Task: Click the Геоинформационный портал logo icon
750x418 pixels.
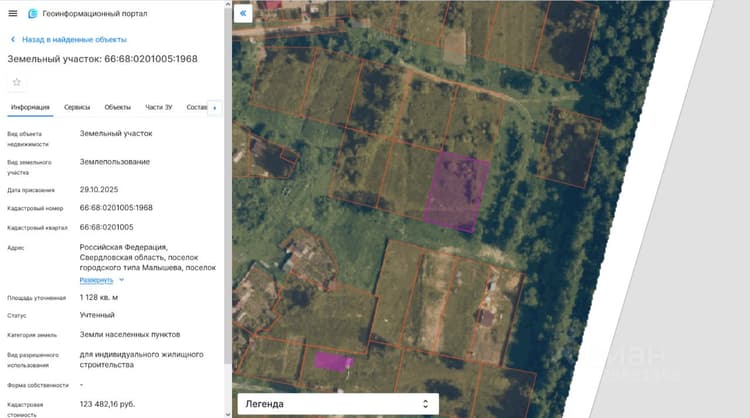Action: coord(33,13)
